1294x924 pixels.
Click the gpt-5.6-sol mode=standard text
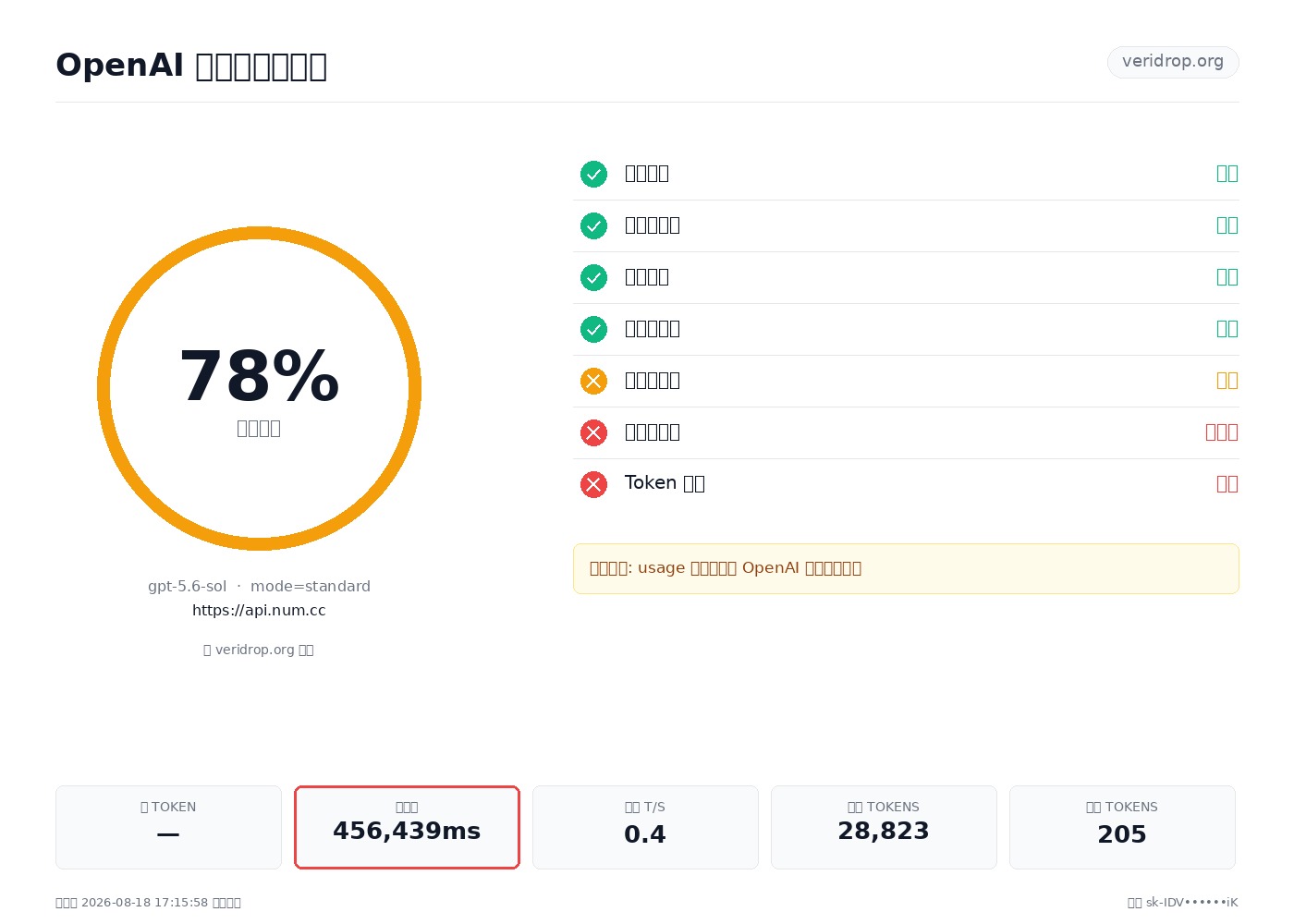[x=259, y=587]
